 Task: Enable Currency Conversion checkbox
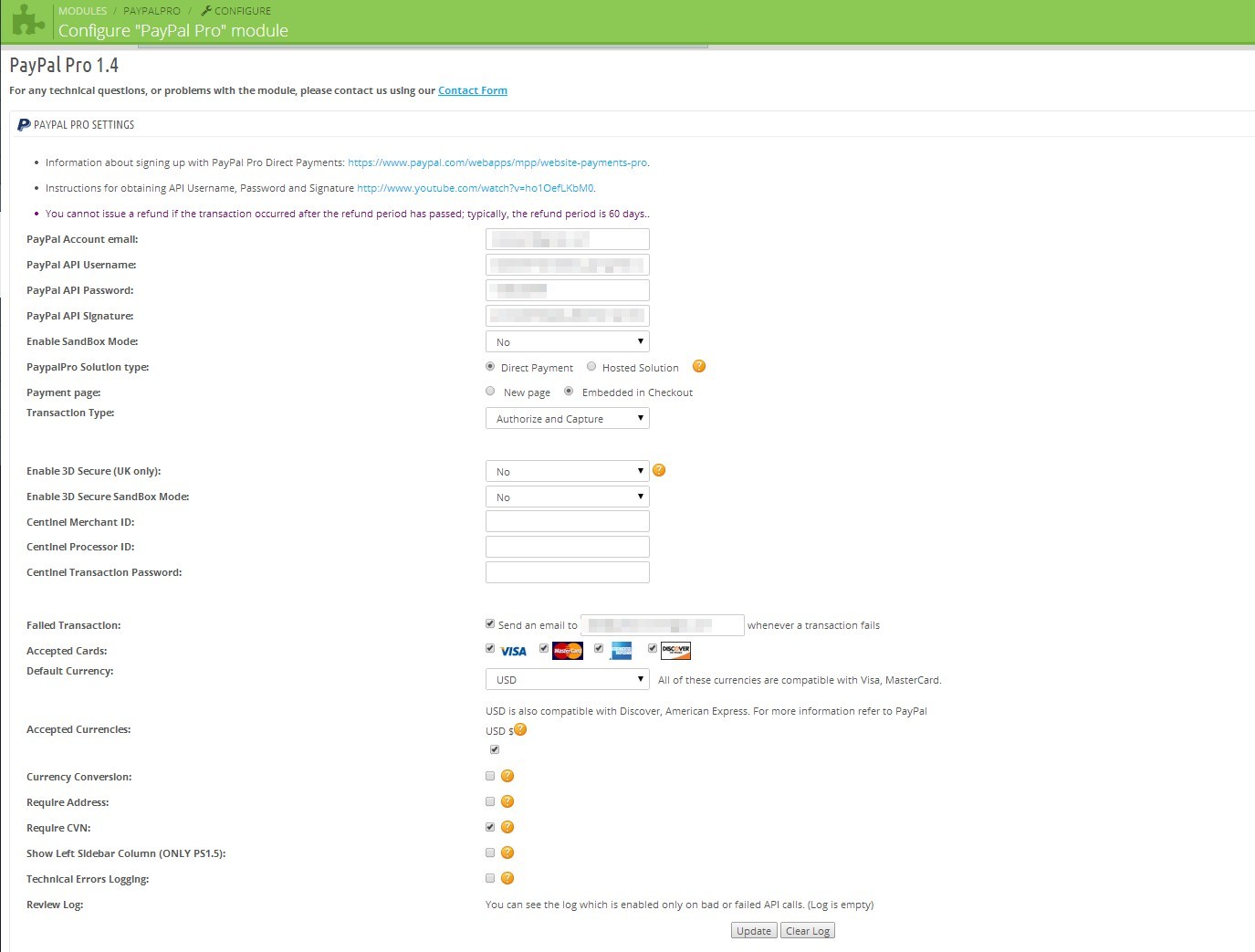pos(490,776)
